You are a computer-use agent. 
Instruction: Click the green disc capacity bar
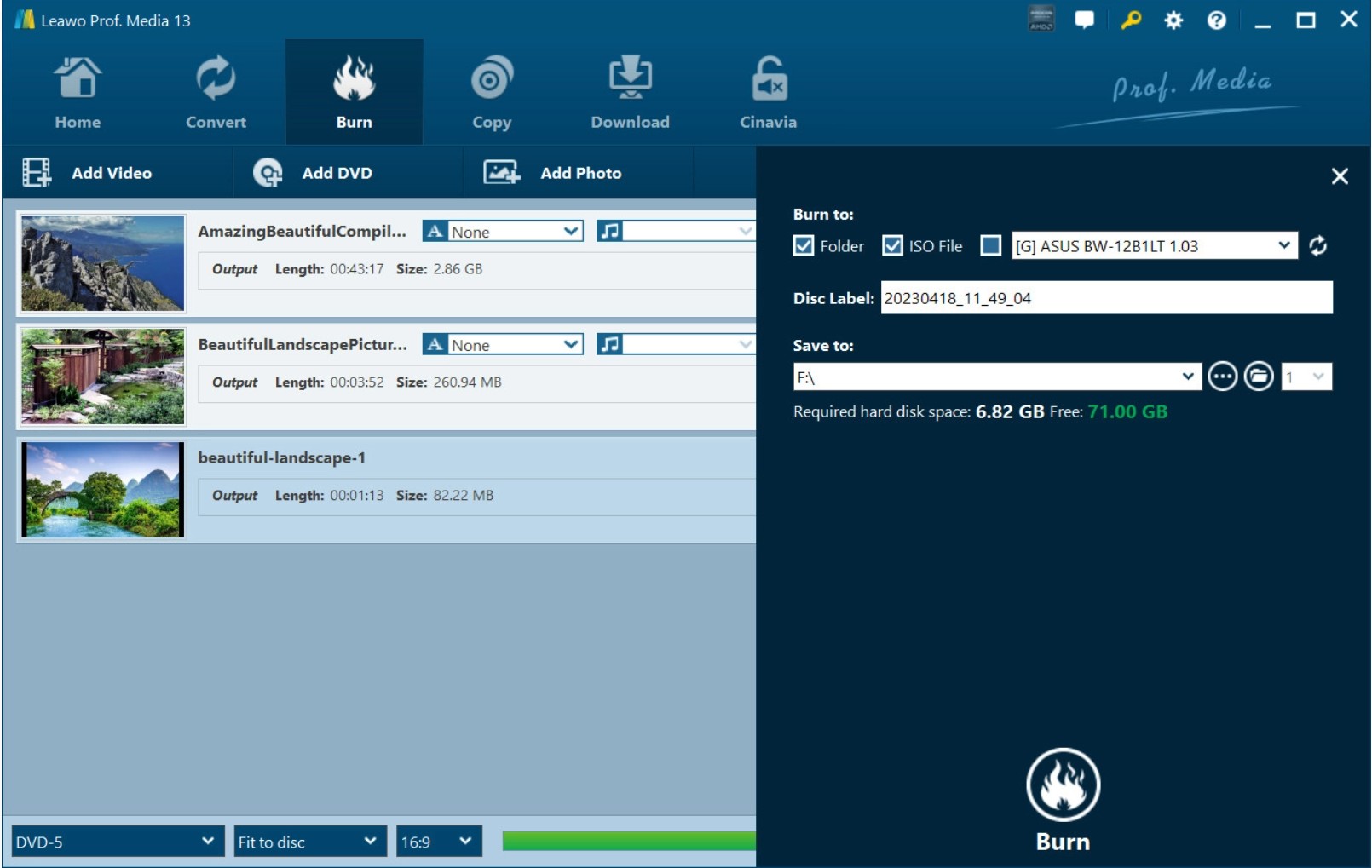coord(628,841)
